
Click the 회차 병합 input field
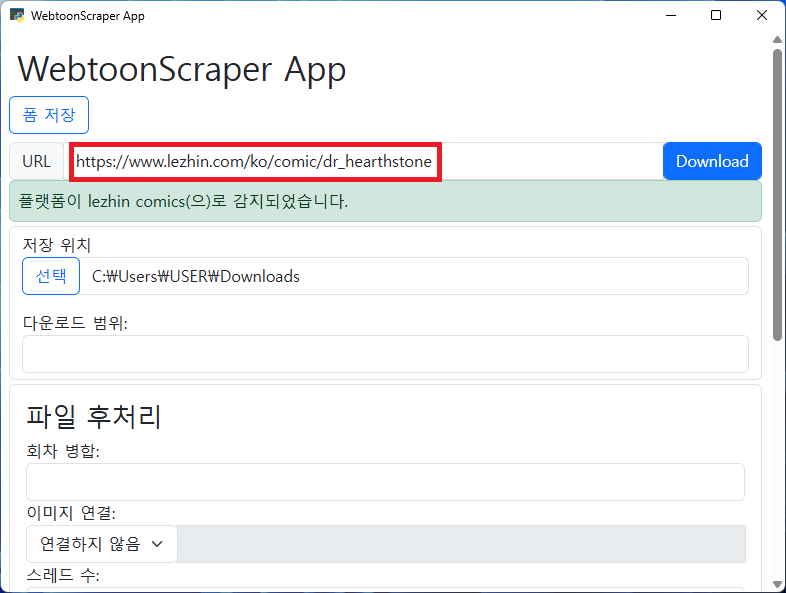[x=385, y=482]
